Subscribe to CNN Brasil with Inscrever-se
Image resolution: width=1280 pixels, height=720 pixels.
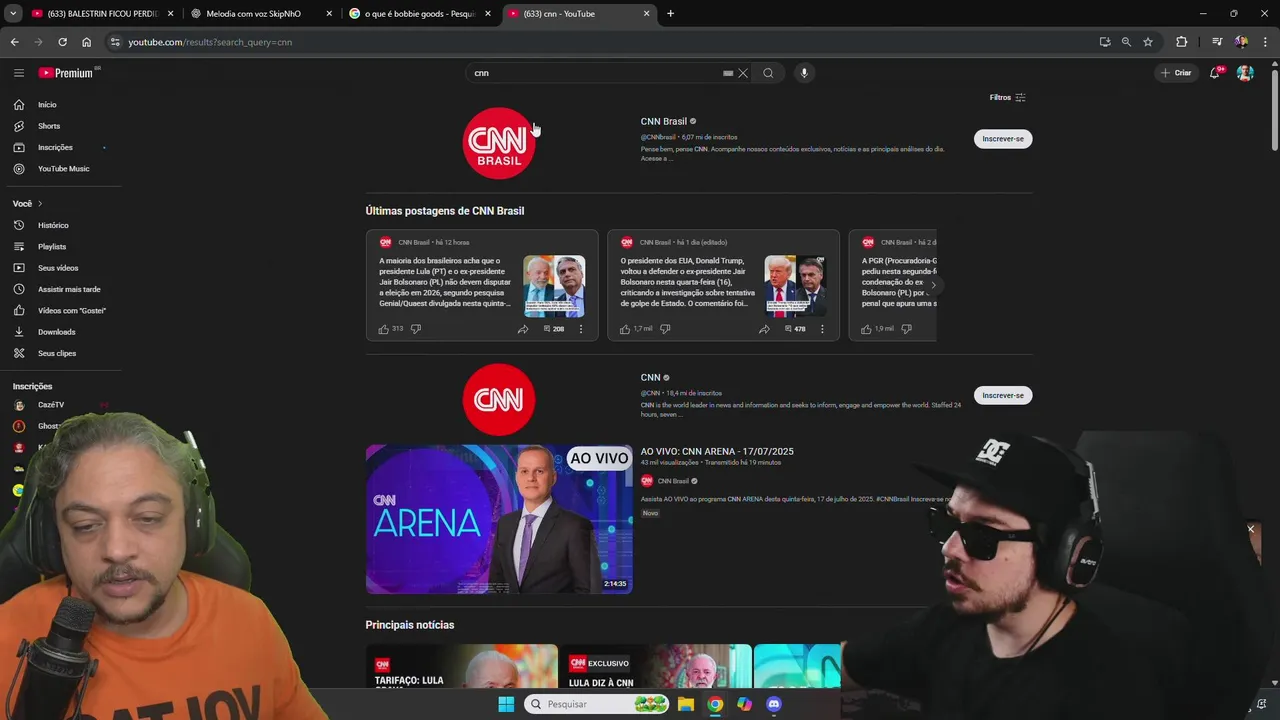[x=1003, y=139]
